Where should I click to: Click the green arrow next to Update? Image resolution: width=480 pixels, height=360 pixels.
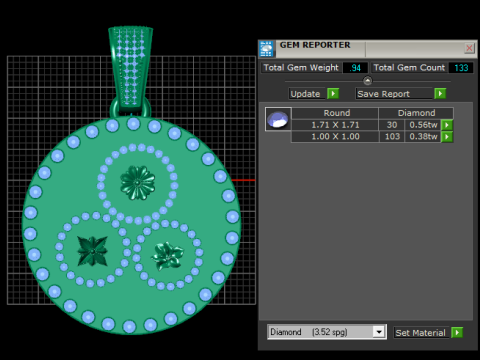coord(333,94)
